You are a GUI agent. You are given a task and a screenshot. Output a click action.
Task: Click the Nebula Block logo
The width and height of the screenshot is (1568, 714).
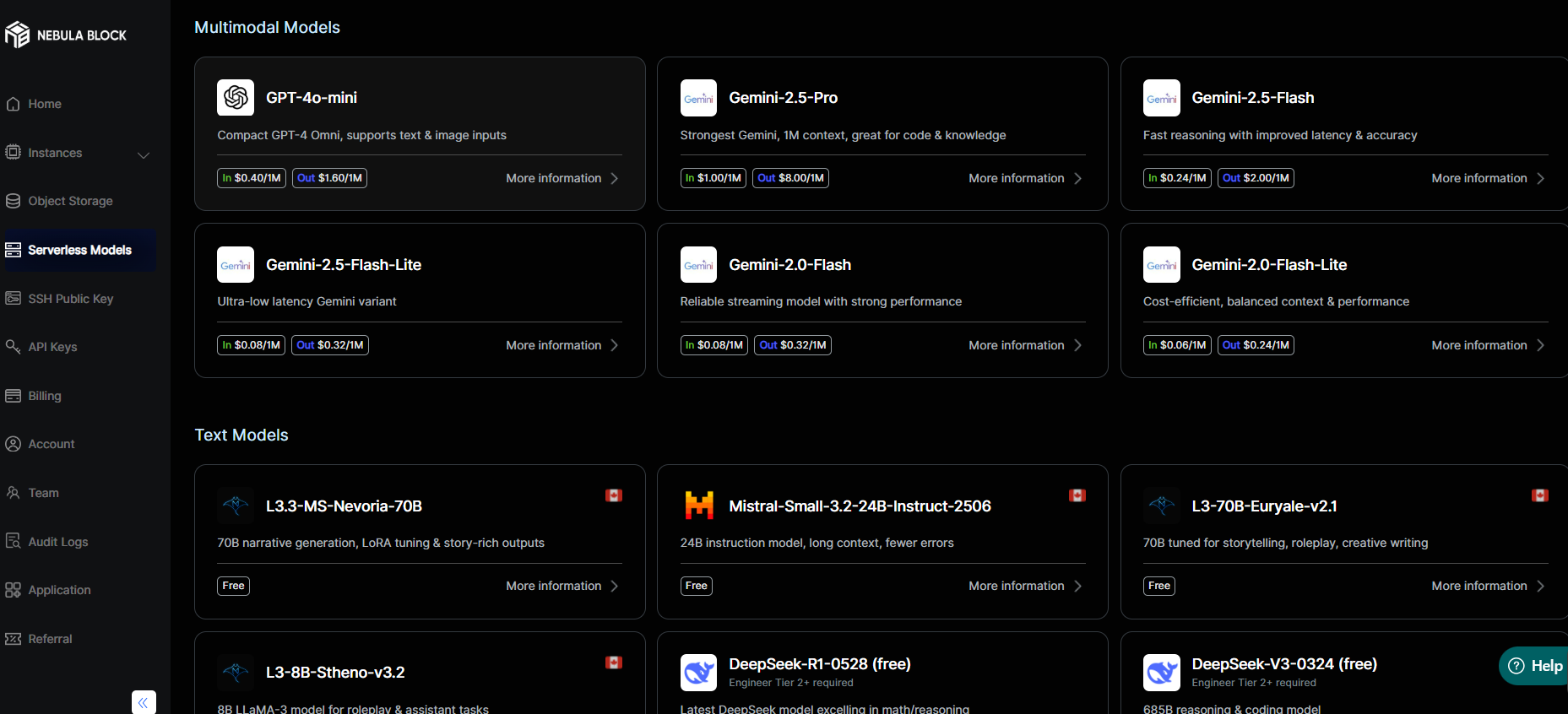pos(65,35)
